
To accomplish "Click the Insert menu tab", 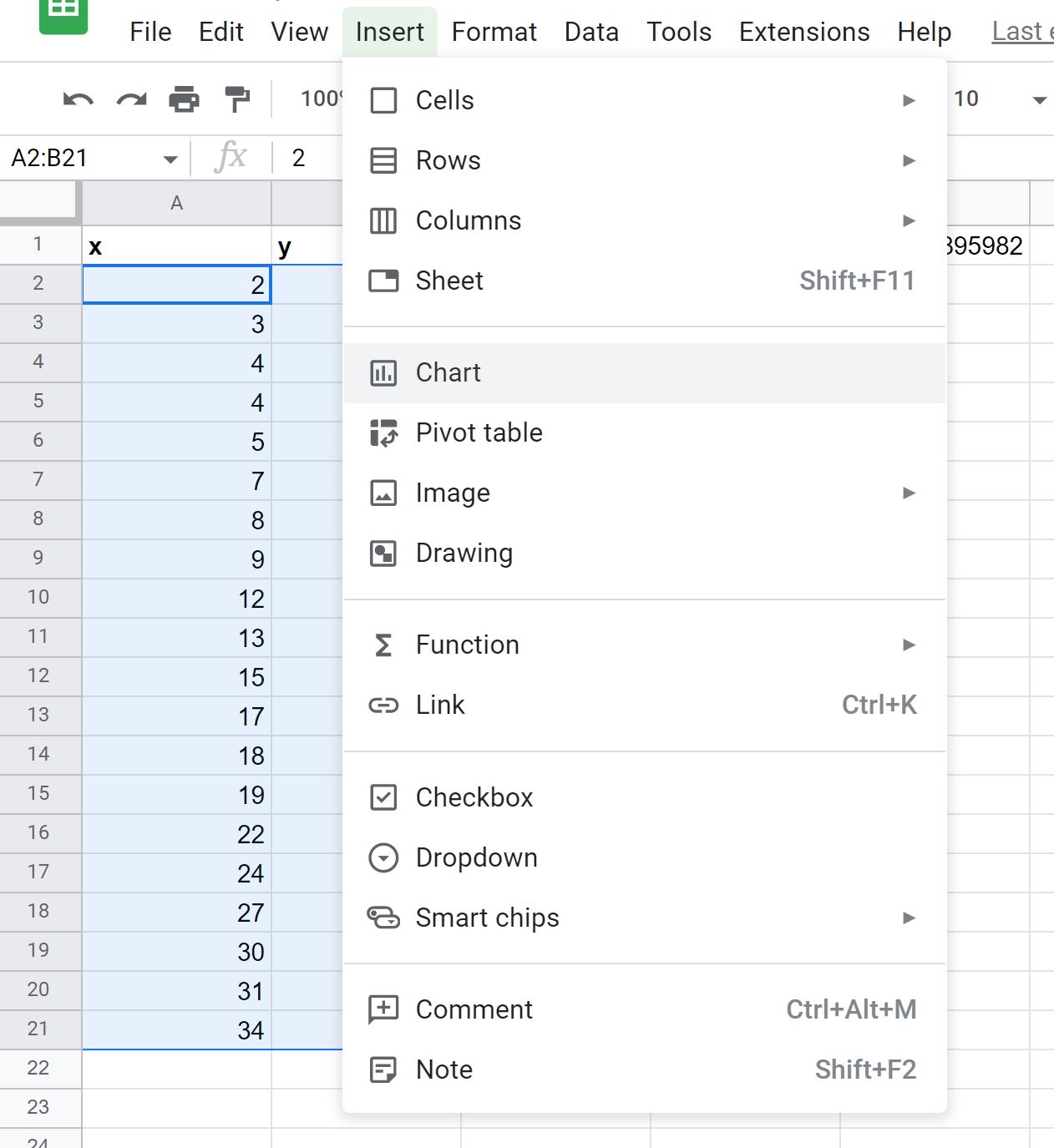I will [x=390, y=32].
